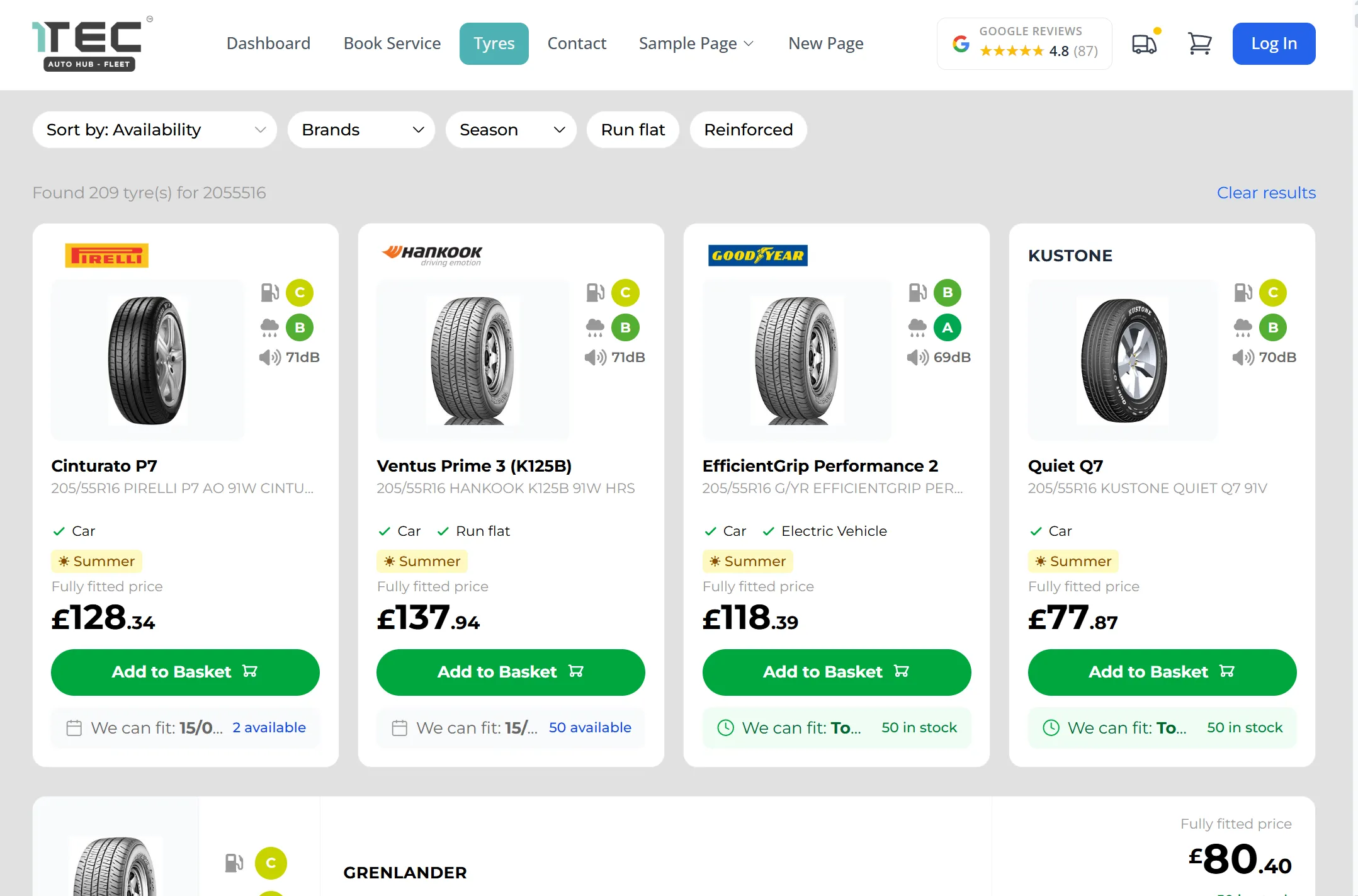1358x896 pixels.
Task: Open the Season filter dropdown
Action: 511,130
